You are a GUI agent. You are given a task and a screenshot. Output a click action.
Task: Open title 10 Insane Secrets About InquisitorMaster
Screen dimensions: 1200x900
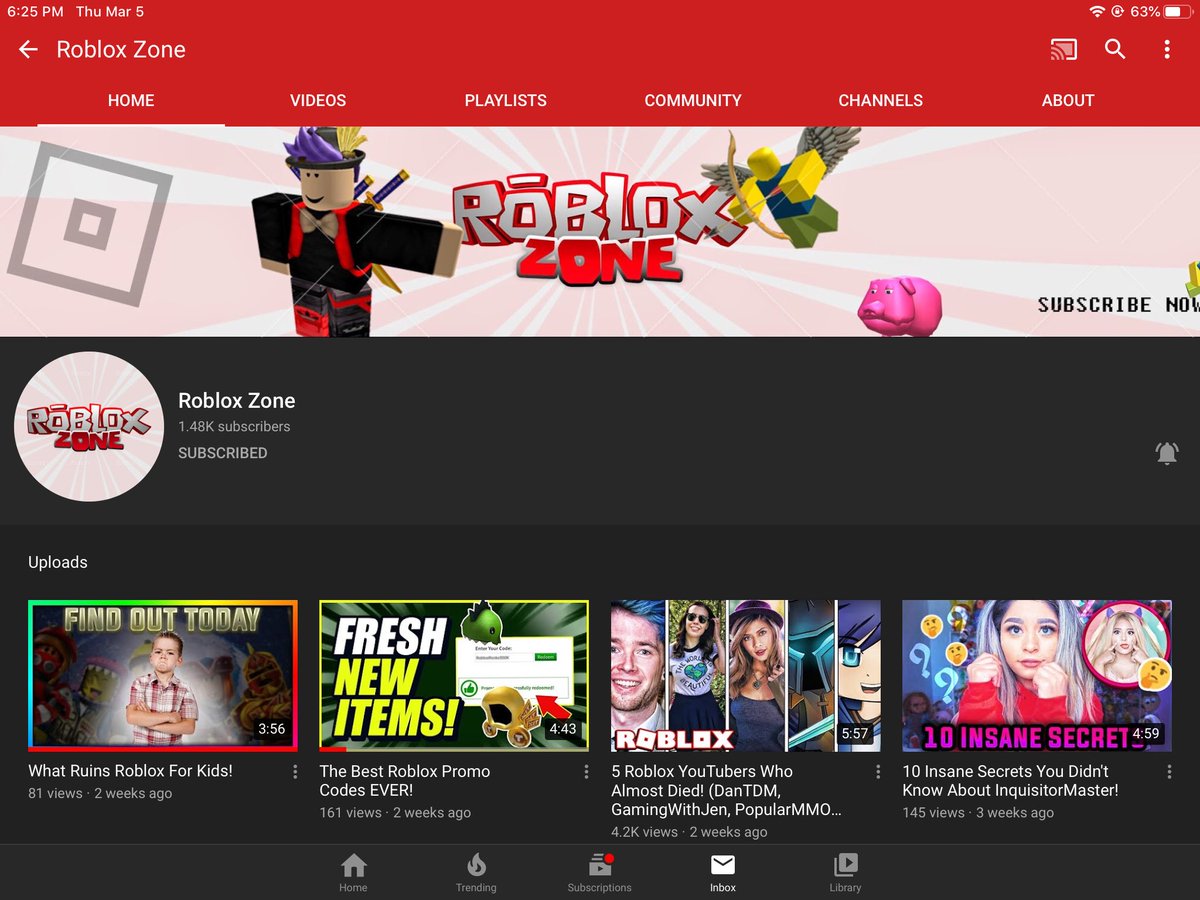(x=1010, y=780)
